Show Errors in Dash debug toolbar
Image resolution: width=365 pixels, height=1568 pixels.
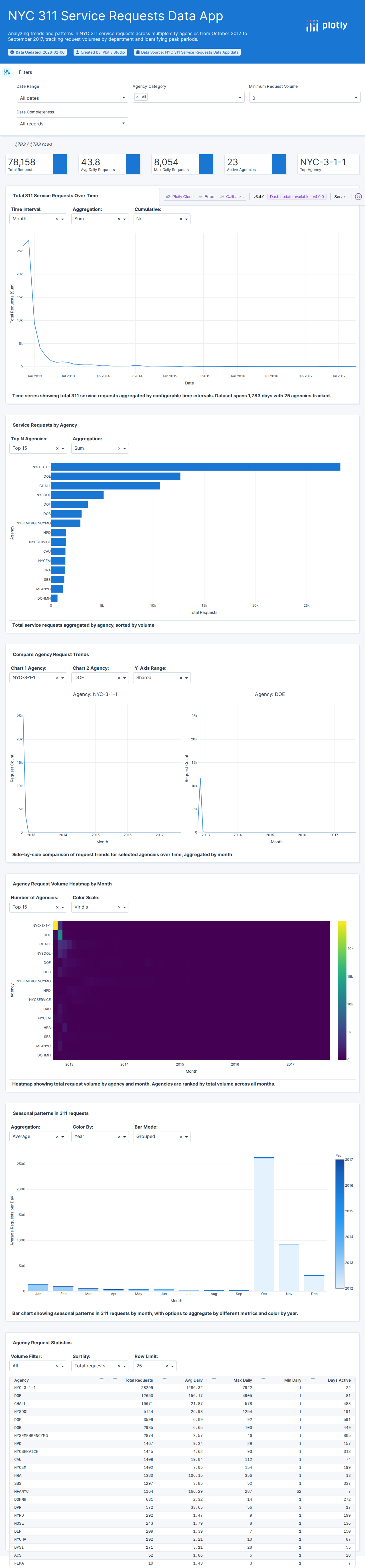click(x=206, y=197)
